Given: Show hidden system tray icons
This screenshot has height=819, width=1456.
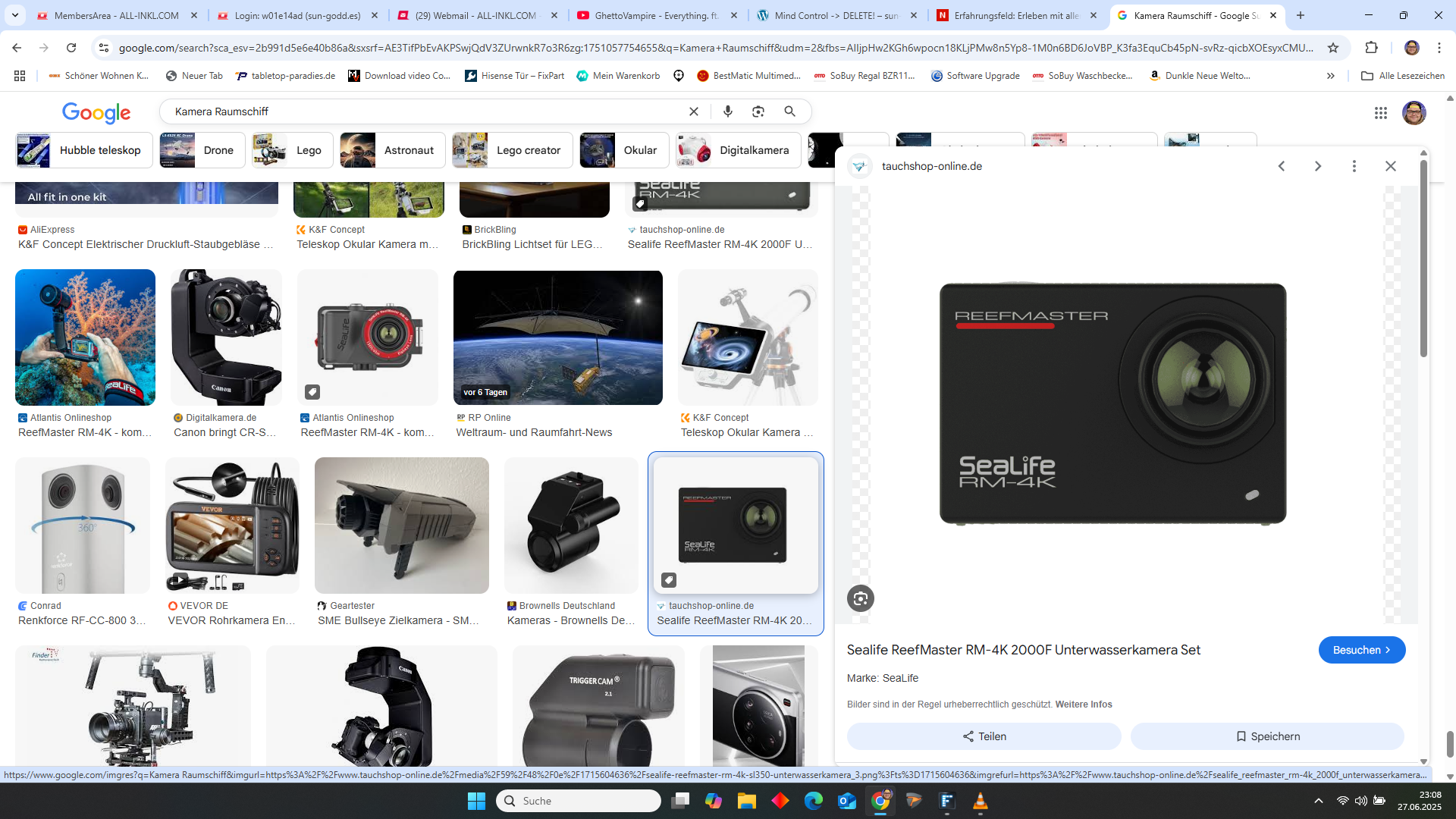Looking at the screenshot, I should pyautogui.click(x=1319, y=801).
